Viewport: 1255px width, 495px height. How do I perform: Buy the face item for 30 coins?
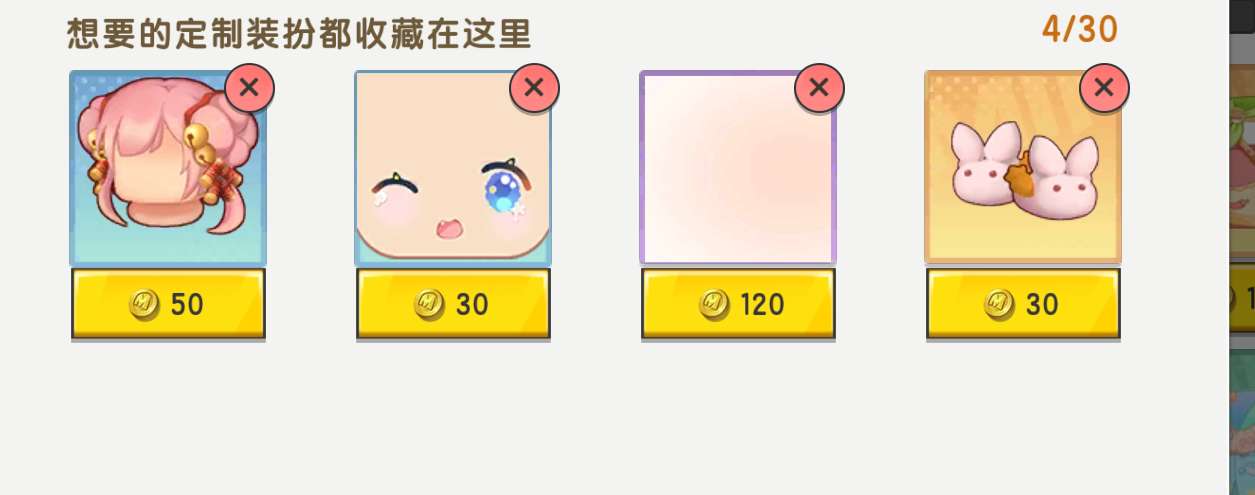click(453, 304)
